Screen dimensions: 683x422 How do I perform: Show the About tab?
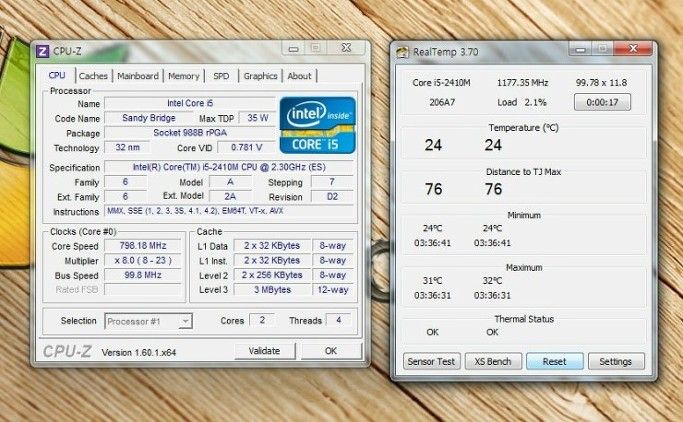coord(299,76)
